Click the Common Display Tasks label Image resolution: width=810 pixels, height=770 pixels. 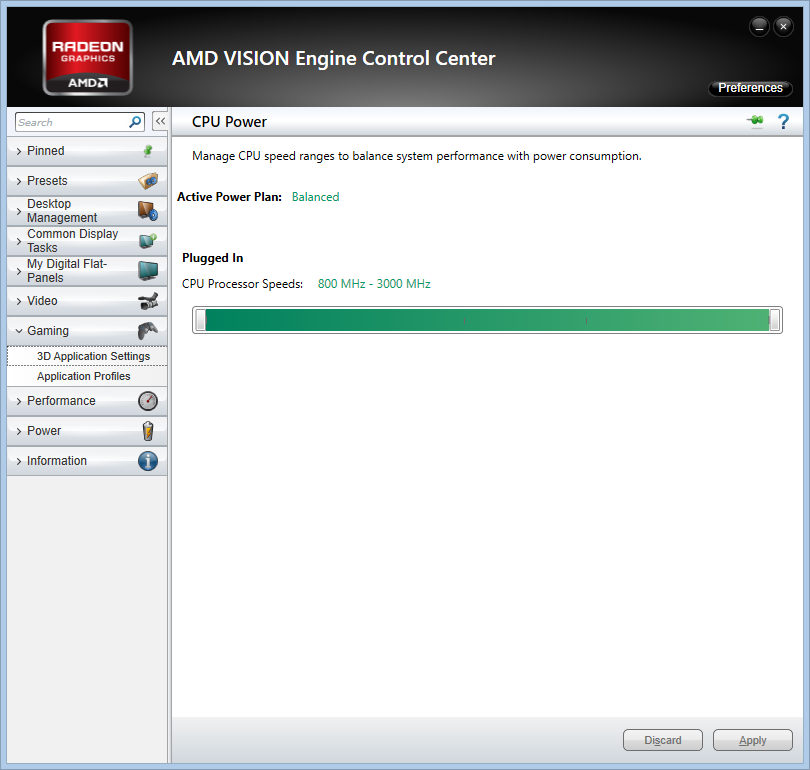[x=72, y=241]
